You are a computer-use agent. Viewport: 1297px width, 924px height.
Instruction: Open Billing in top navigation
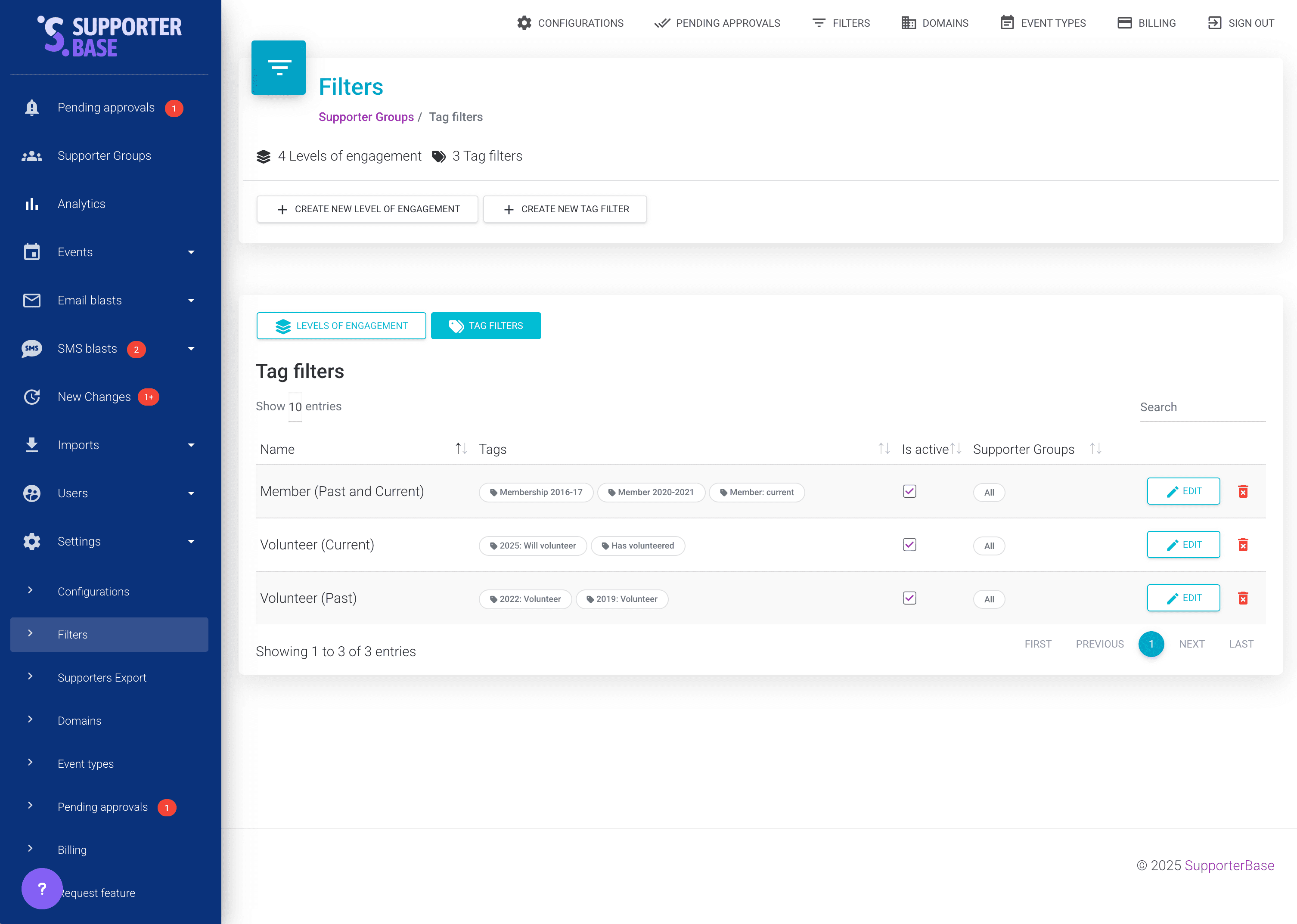pos(1146,23)
